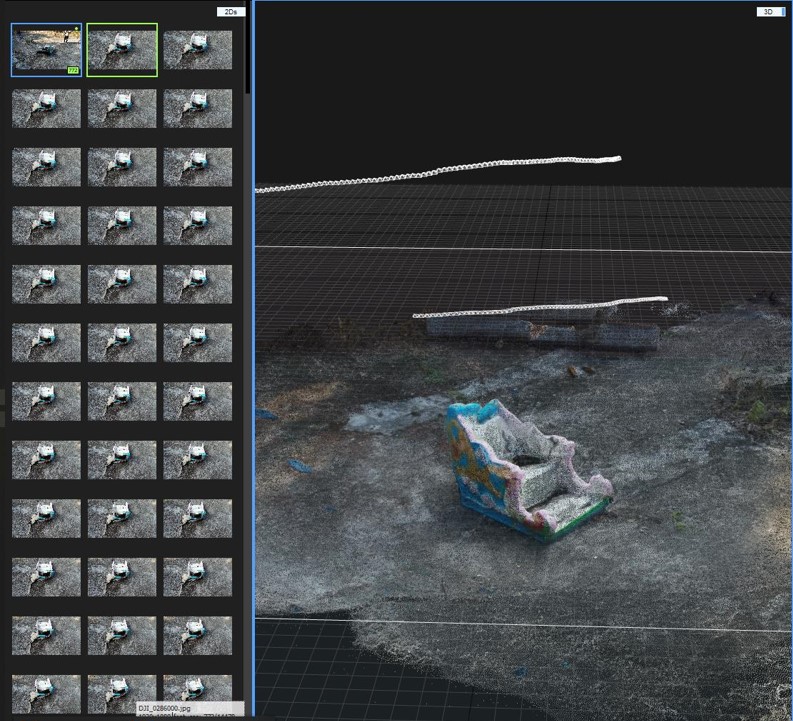This screenshot has height=721, width=793.
Task: Select the green-outlined second image thumbnail
Action: point(122,49)
